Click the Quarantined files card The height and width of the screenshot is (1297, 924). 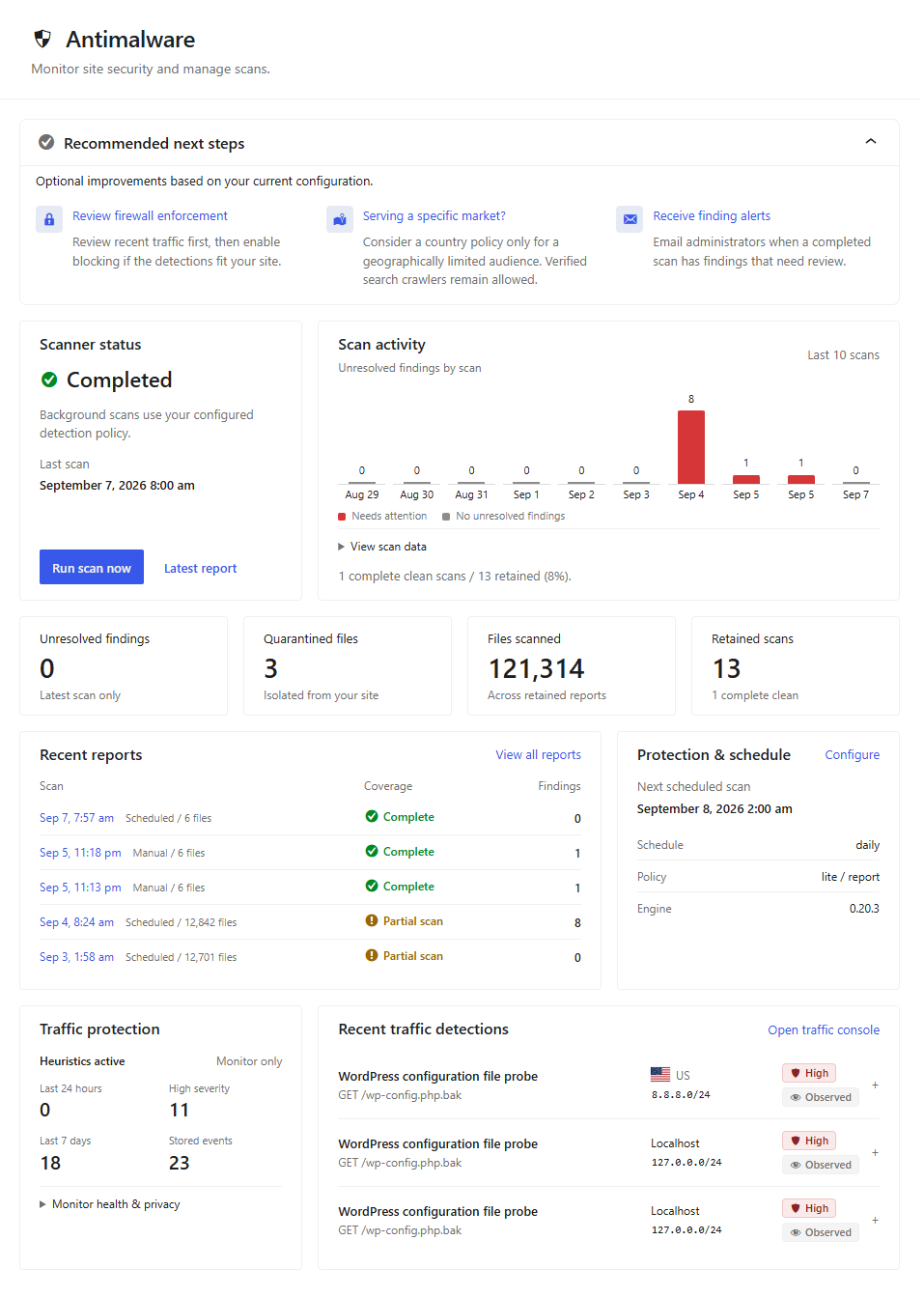tap(348, 666)
